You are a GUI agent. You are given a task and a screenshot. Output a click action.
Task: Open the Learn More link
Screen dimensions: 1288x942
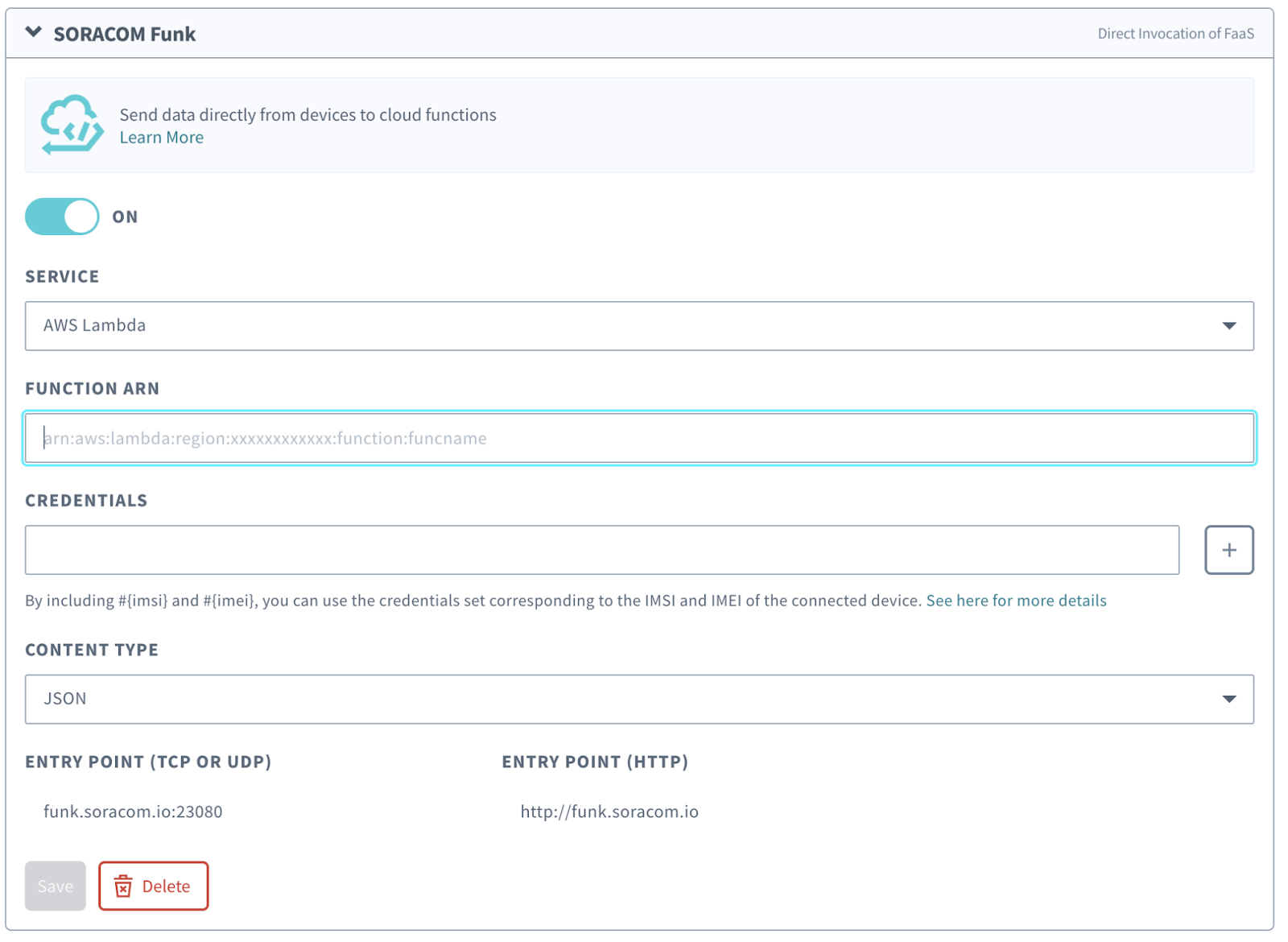161,138
